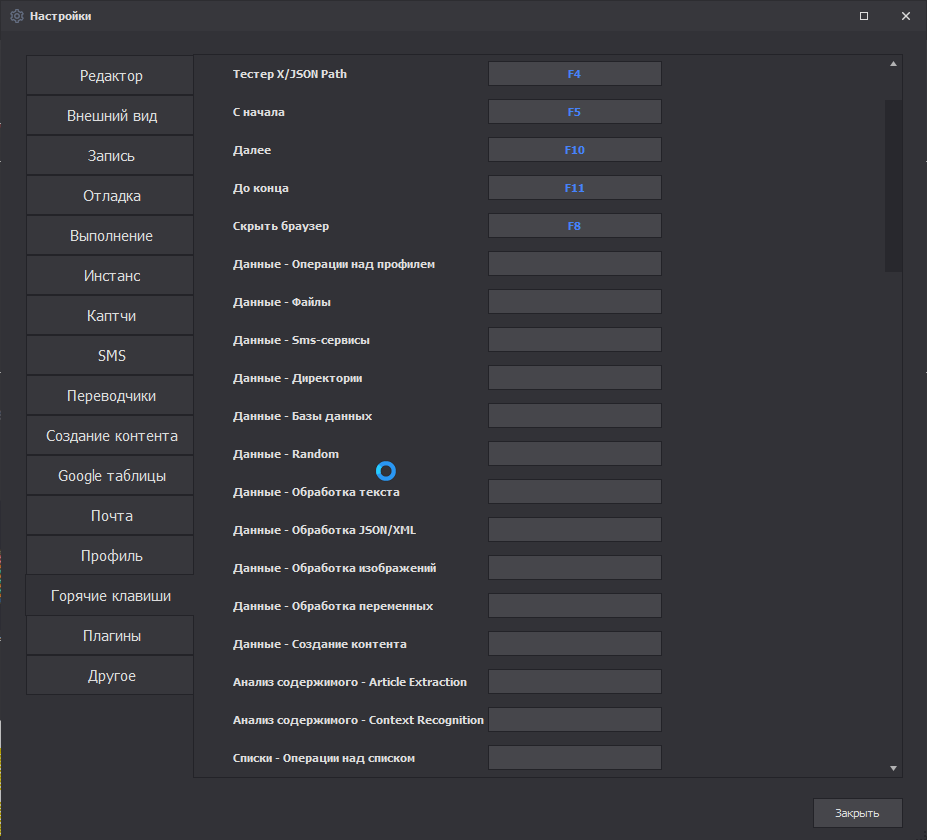Image resolution: width=927 pixels, height=840 pixels.
Task: Switch to Профиль tab
Action: (110, 556)
